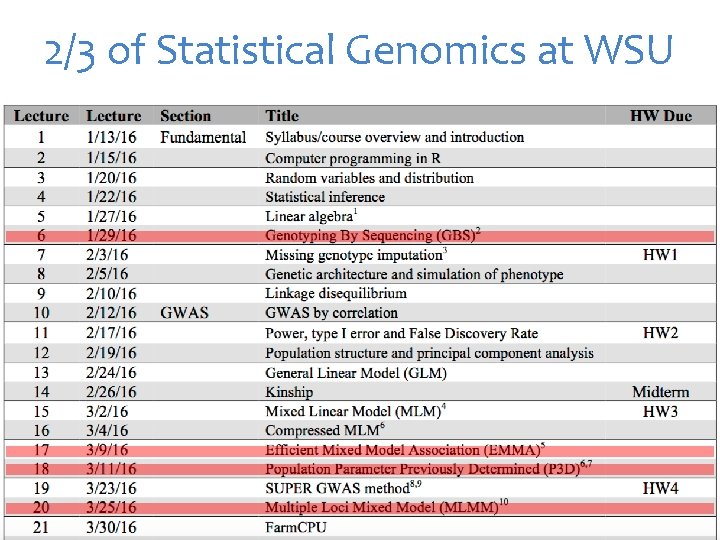The width and height of the screenshot is (720, 540).
Task: Click the "Title" column header
Action: tap(282, 116)
